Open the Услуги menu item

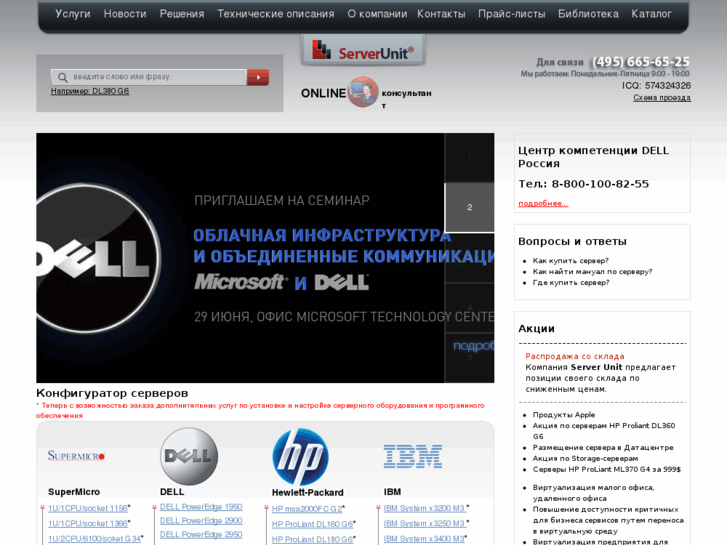[73, 14]
